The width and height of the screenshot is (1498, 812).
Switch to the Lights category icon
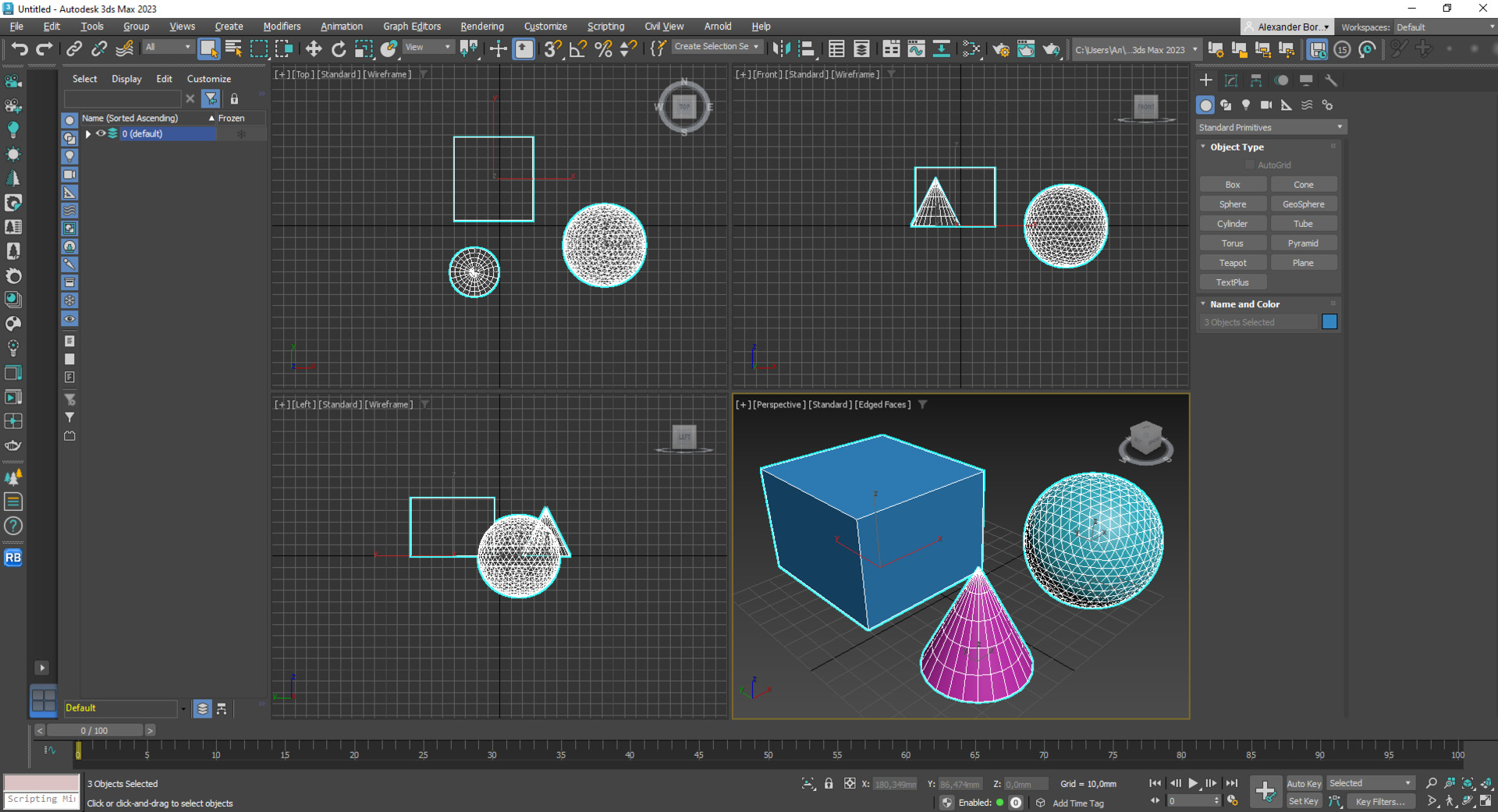(x=1246, y=105)
